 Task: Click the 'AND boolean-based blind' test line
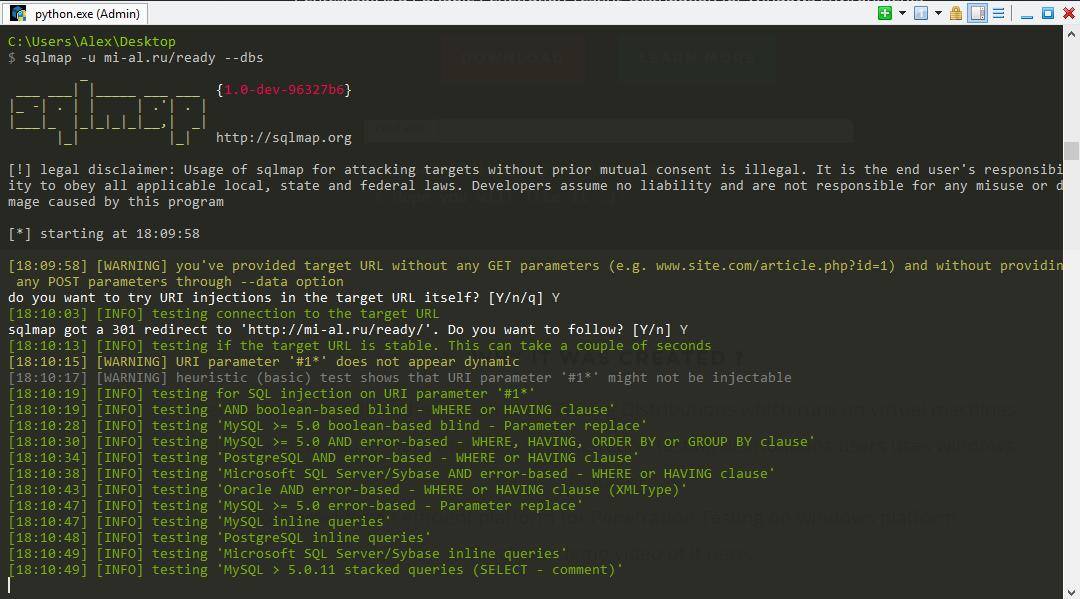point(312,410)
